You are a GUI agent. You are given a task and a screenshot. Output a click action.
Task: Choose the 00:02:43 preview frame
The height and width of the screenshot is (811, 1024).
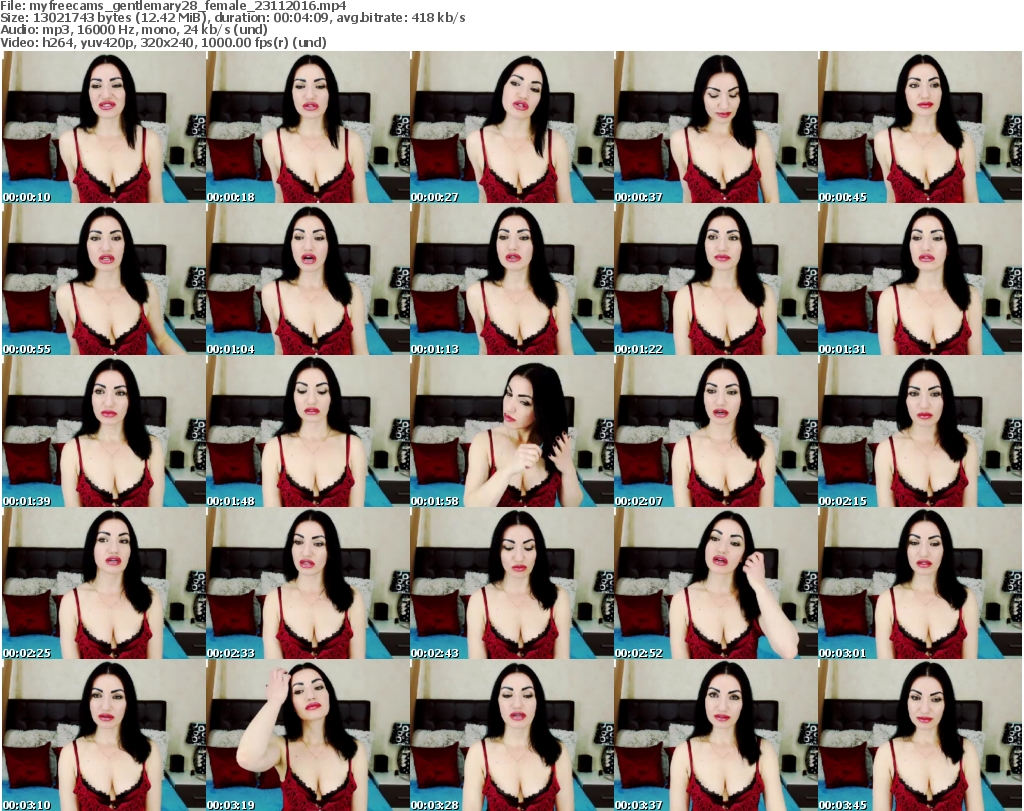(x=512, y=583)
